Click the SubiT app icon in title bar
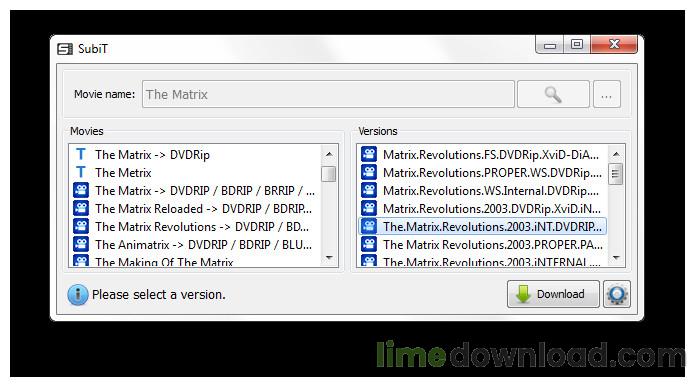 click(x=65, y=49)
